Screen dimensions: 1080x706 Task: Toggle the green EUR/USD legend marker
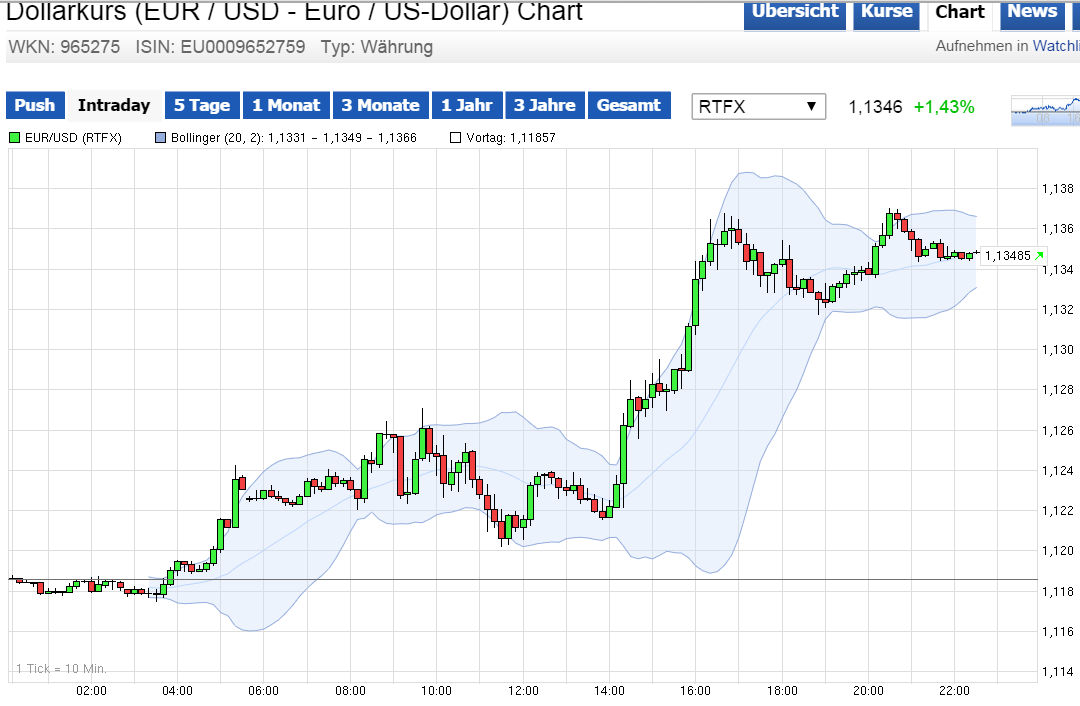tap(13, 139)
